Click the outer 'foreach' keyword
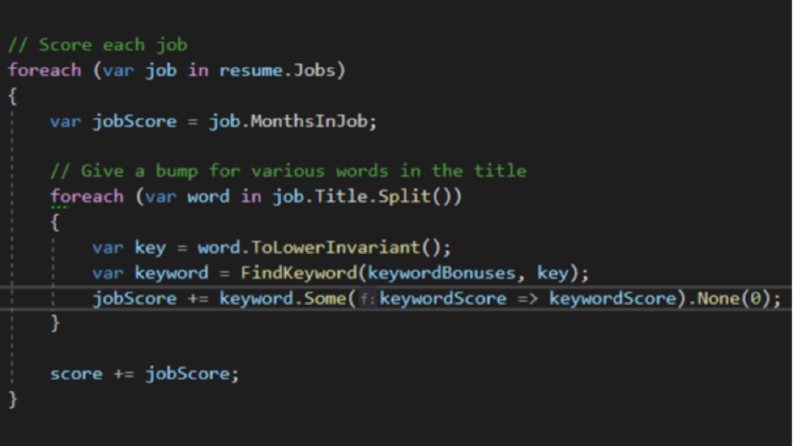This screenshot has width=793, height=446. (x=45, y=70)
